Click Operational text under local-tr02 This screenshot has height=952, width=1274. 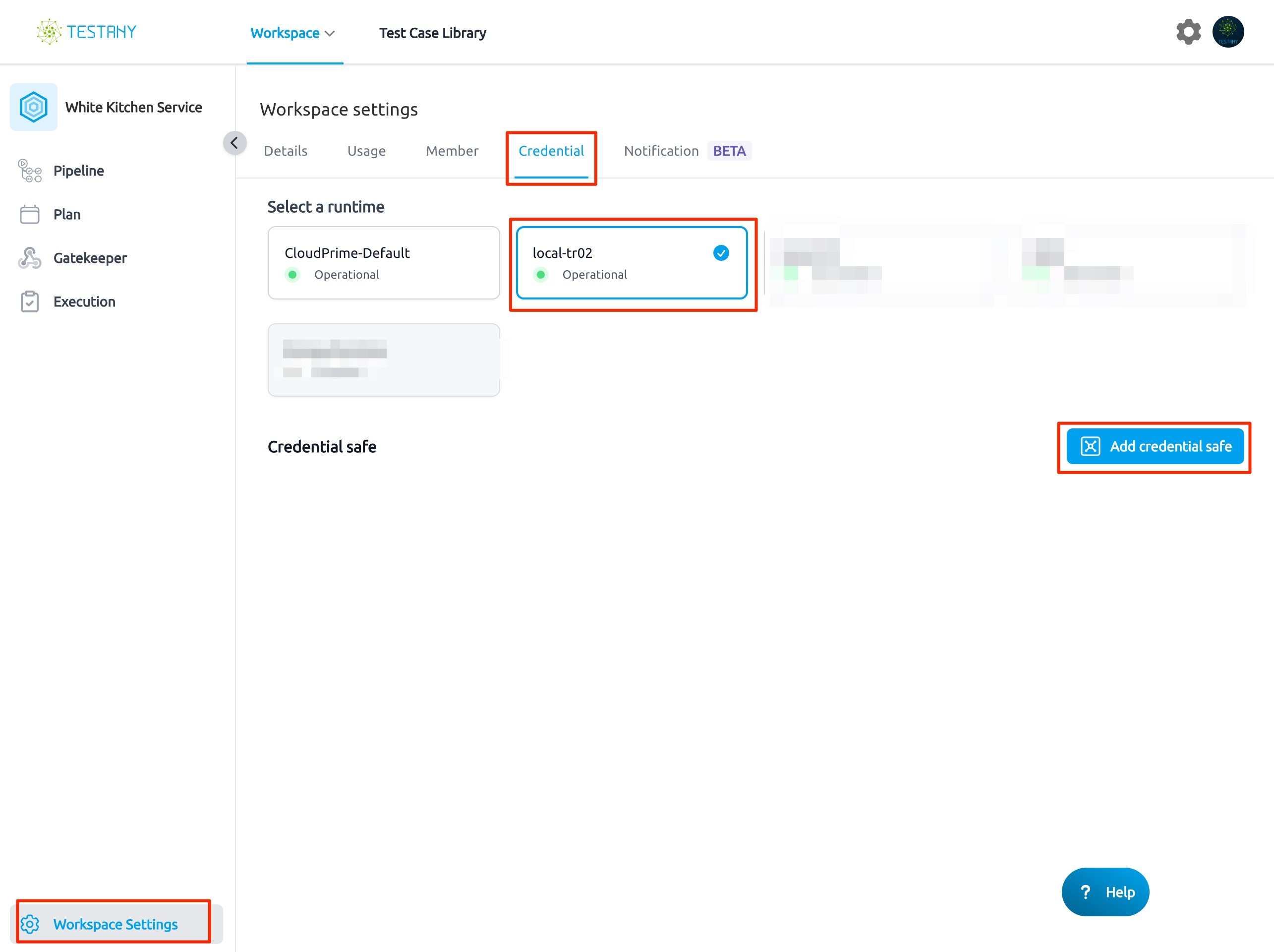tap(594, 275)
